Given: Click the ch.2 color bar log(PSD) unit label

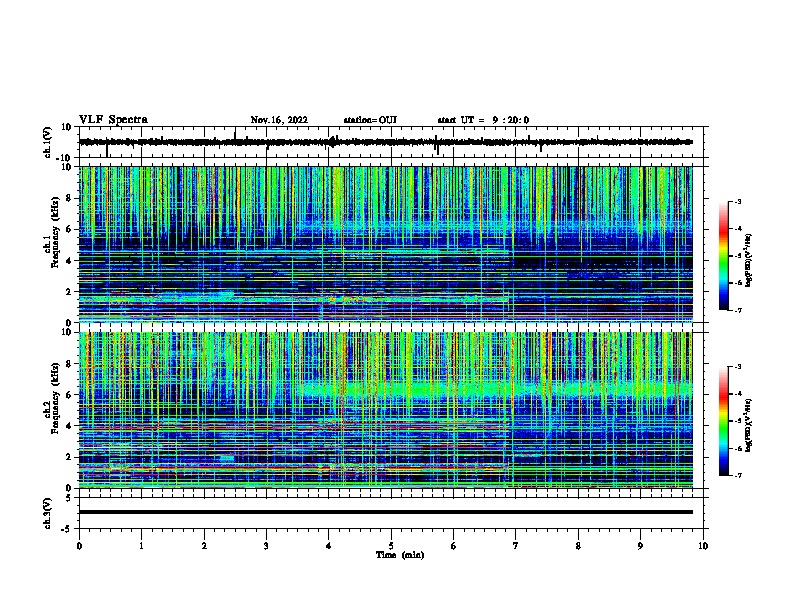Looking at the screenshot, I should point(748,426).
